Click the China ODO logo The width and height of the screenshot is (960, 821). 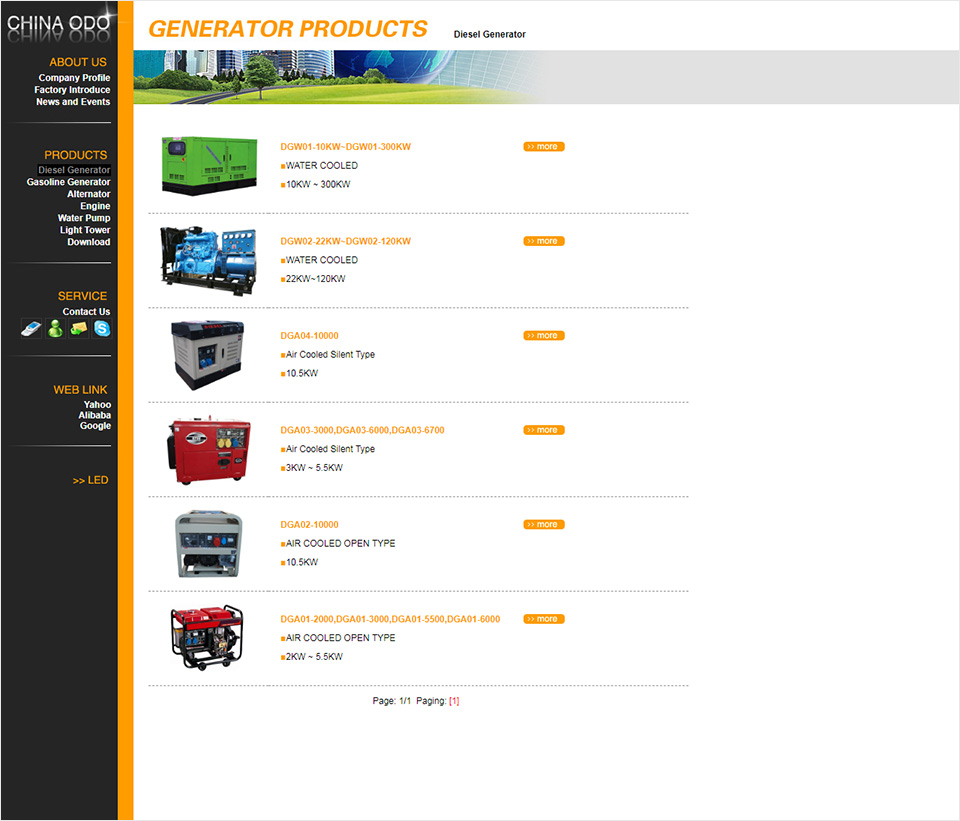click(x=58, y=24)
